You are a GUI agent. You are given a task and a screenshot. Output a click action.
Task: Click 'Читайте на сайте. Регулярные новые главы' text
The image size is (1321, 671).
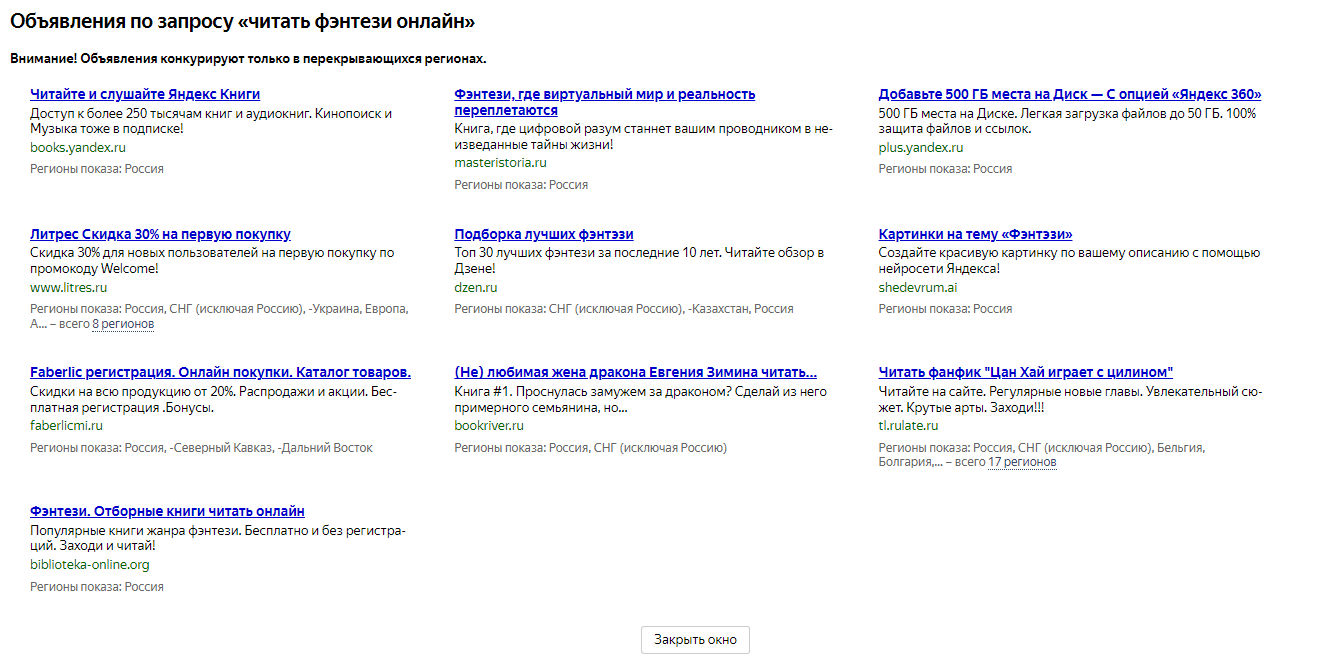pos(1068,400)
